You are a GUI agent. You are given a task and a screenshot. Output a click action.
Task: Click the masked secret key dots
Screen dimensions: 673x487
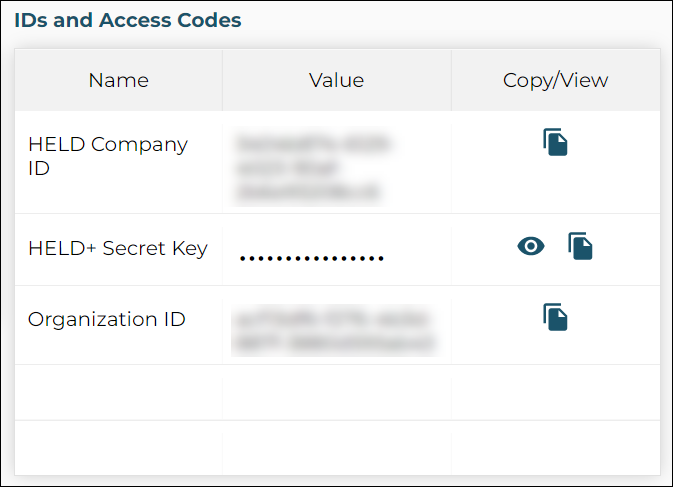(x=312, y=258)
